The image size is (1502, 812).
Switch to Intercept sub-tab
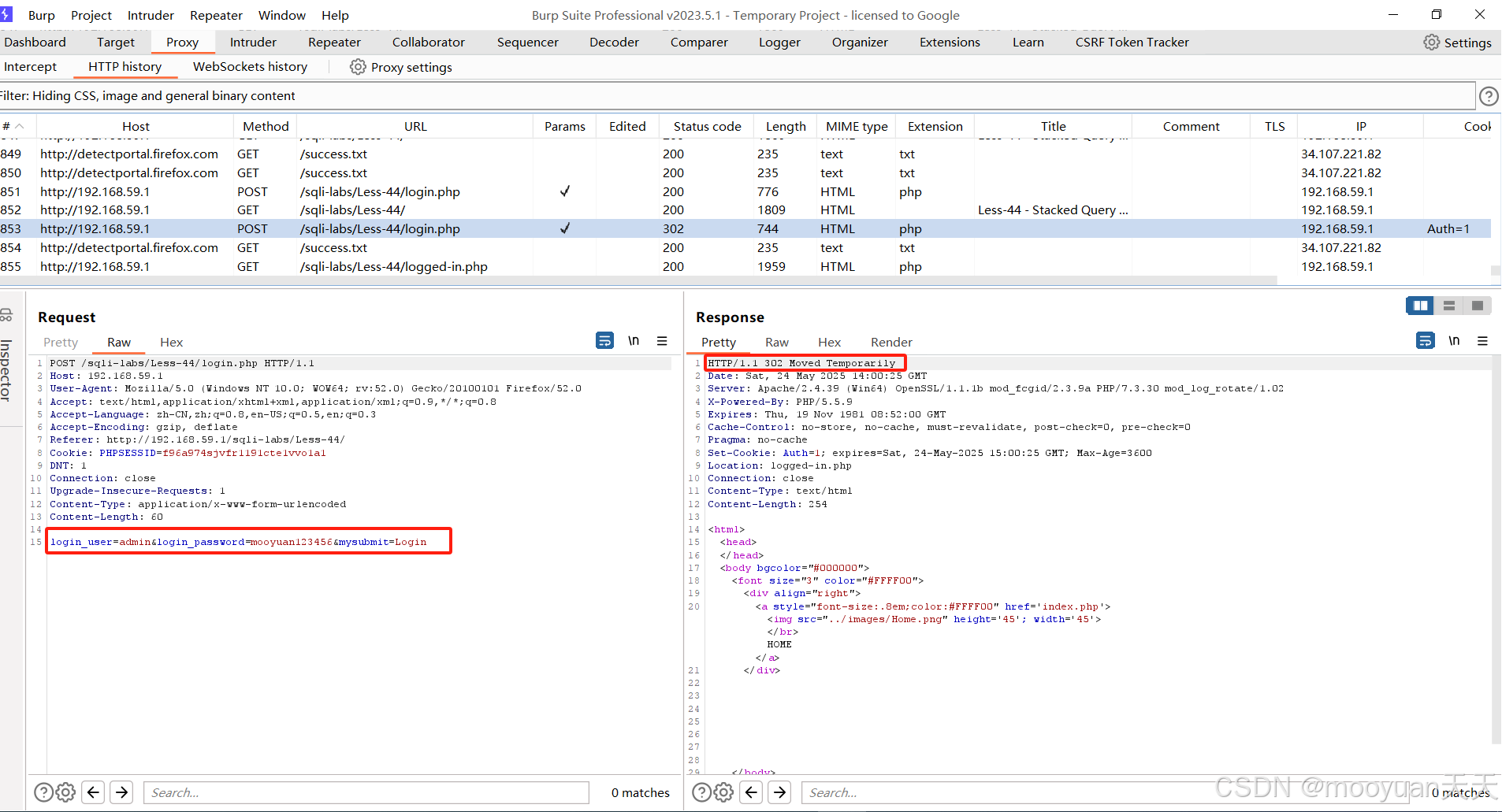pyautogui.click(x=30, y=67)
